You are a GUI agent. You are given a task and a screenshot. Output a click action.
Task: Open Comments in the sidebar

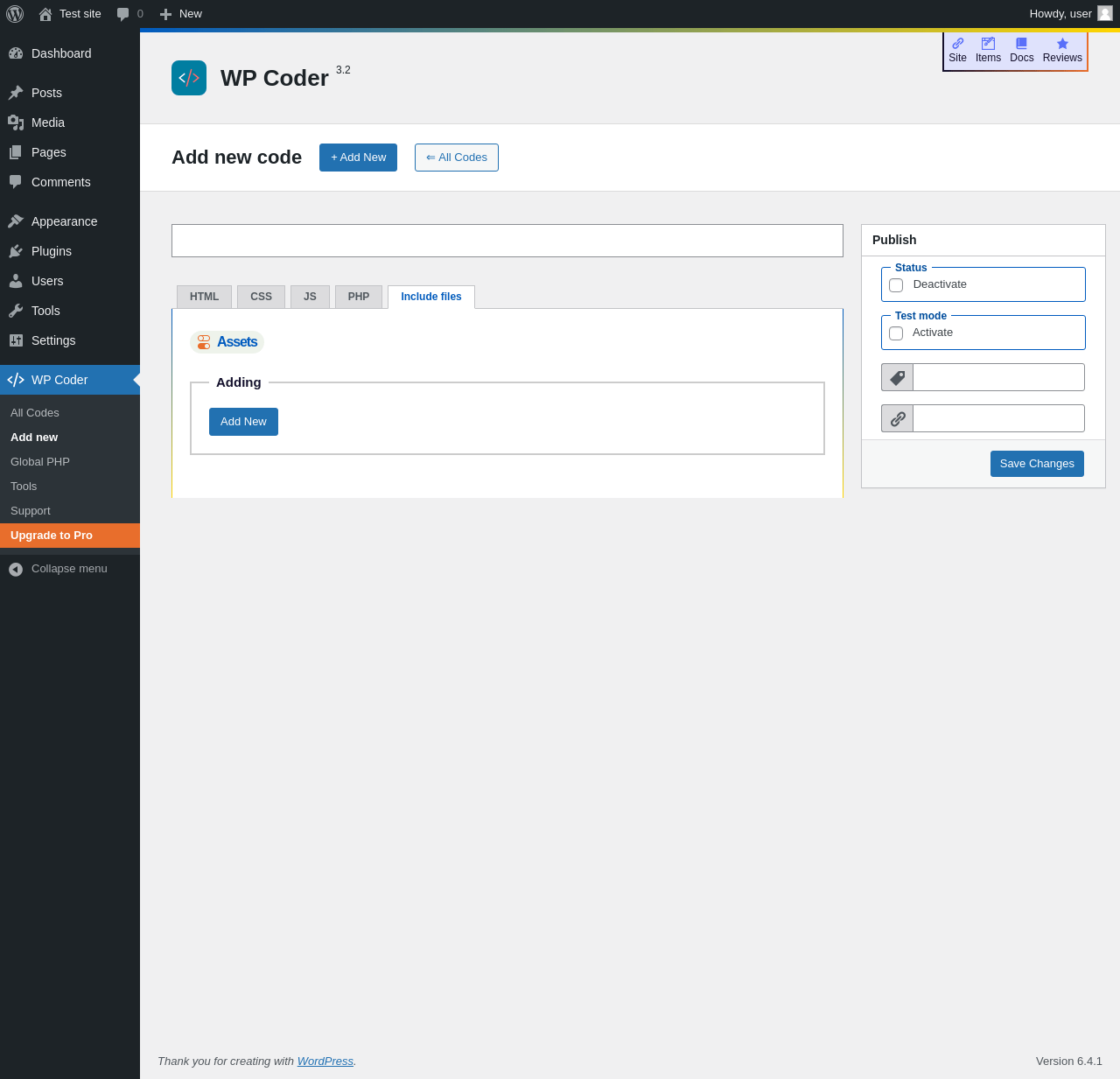pyautogui.click(x=70, y=182)
